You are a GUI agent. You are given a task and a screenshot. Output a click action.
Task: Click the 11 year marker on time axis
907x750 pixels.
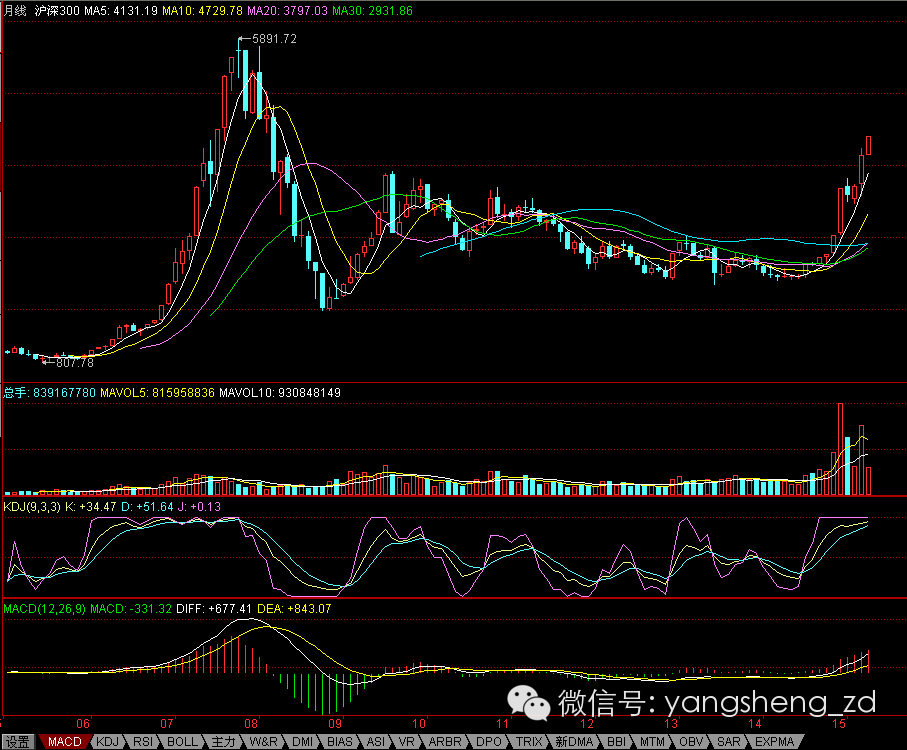point(503,723)
